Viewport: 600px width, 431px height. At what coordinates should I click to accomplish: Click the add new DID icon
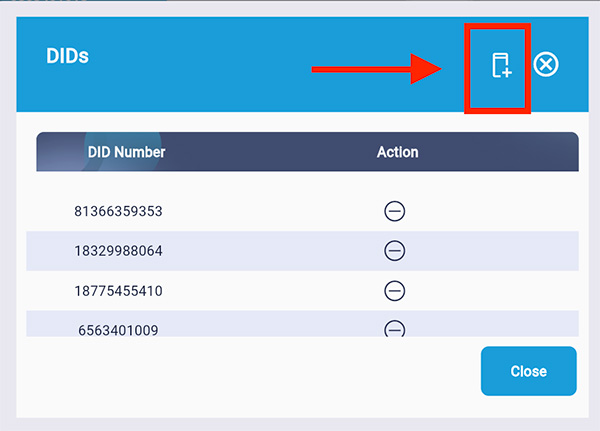pos(501,66)
